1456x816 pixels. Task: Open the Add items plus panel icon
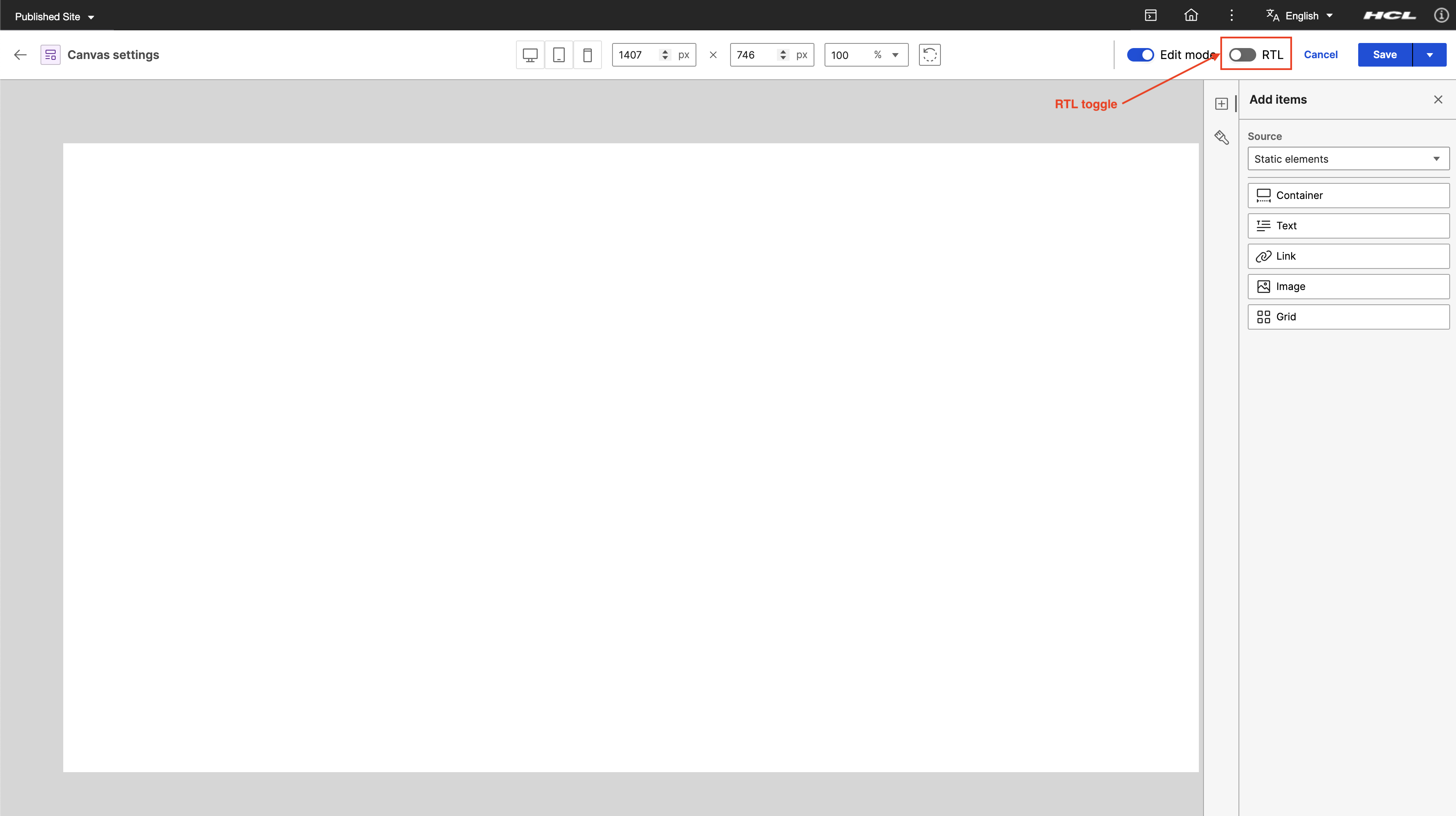pos(1222,104)
